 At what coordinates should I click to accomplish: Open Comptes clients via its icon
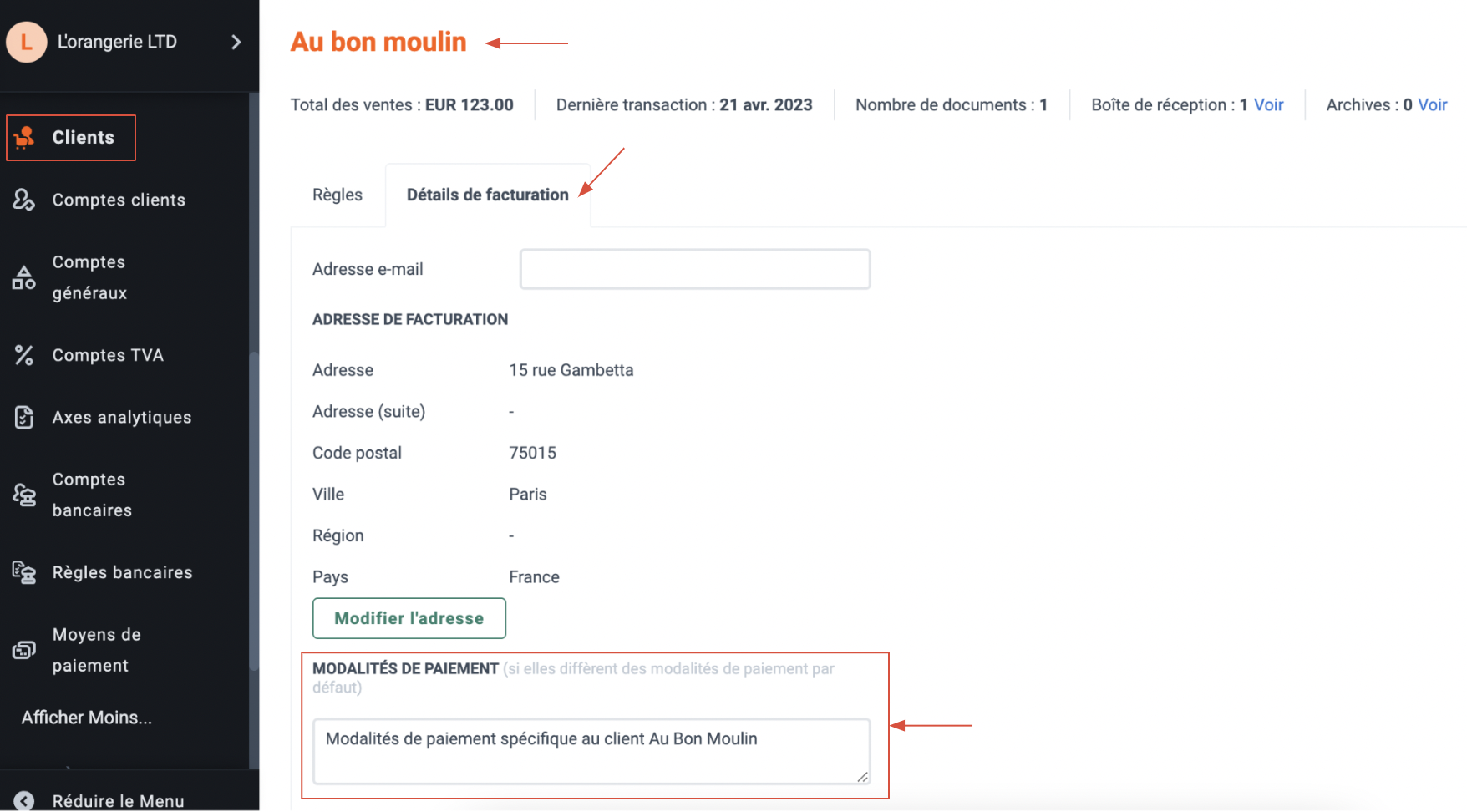(x=24, y=200)
